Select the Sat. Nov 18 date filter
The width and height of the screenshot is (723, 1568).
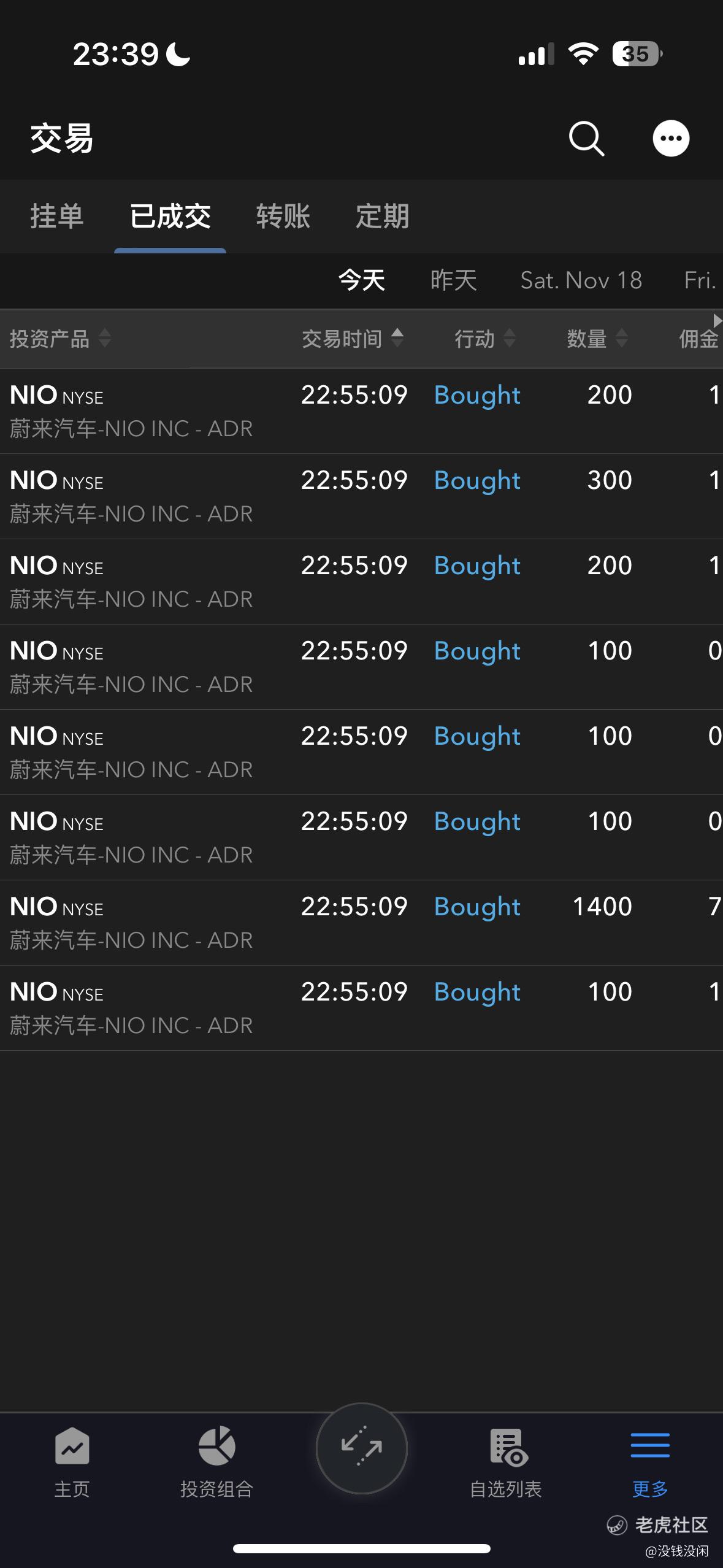pyautogui.click(x=581, y=280)
